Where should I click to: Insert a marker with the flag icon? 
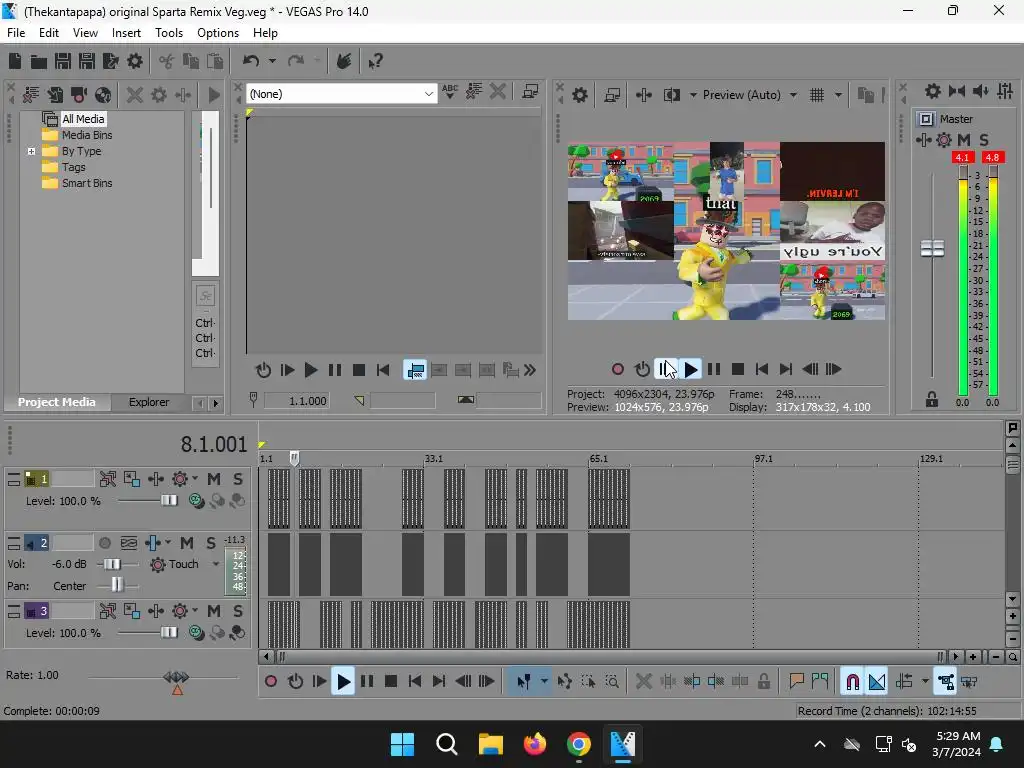[796, 682]
